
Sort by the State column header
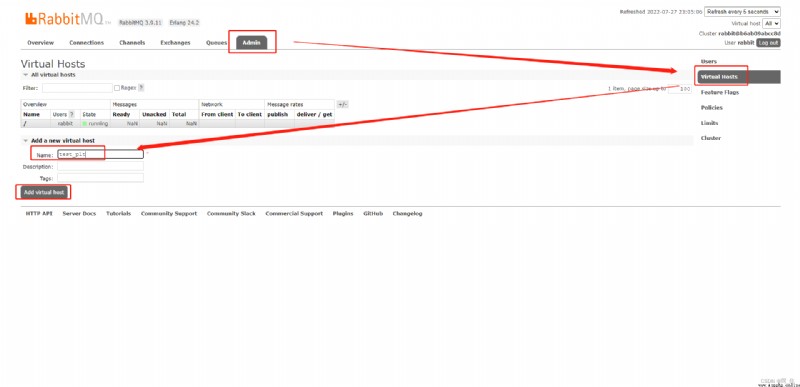coord(89,115)
